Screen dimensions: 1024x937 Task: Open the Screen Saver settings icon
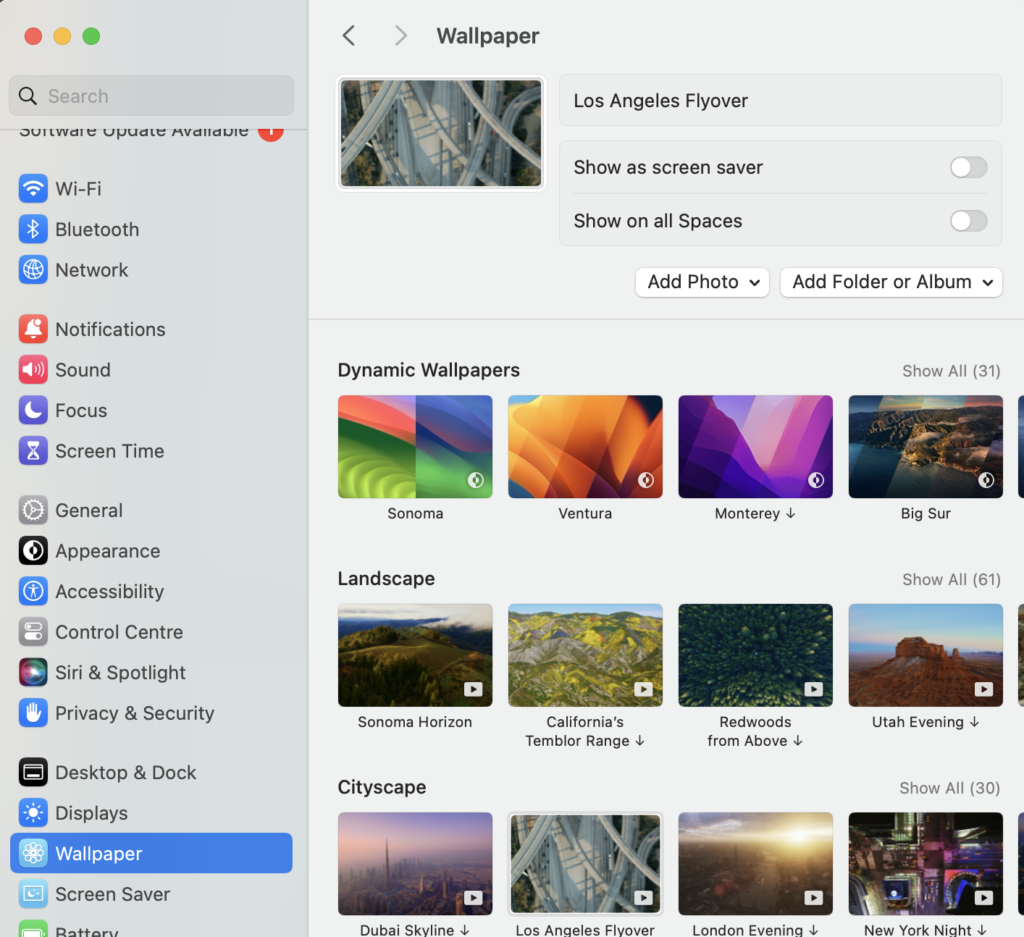click(x=31, y=893)
